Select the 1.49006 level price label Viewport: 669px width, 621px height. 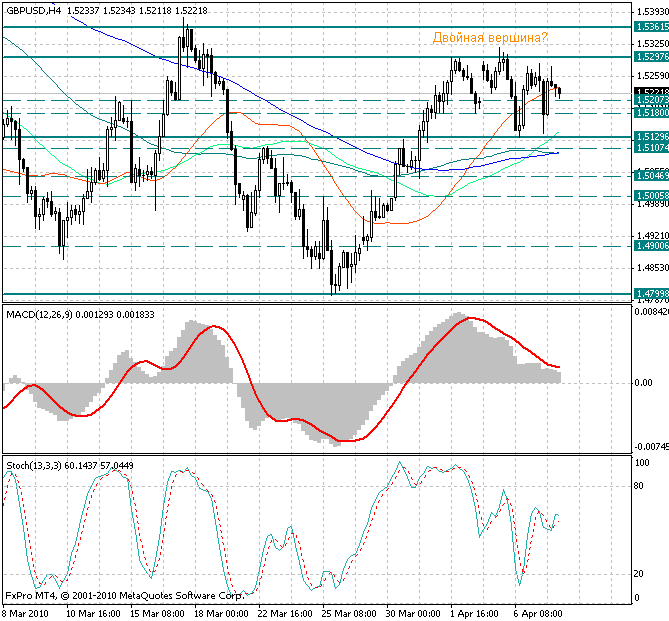pyautogui.click(x=650, y=245)
